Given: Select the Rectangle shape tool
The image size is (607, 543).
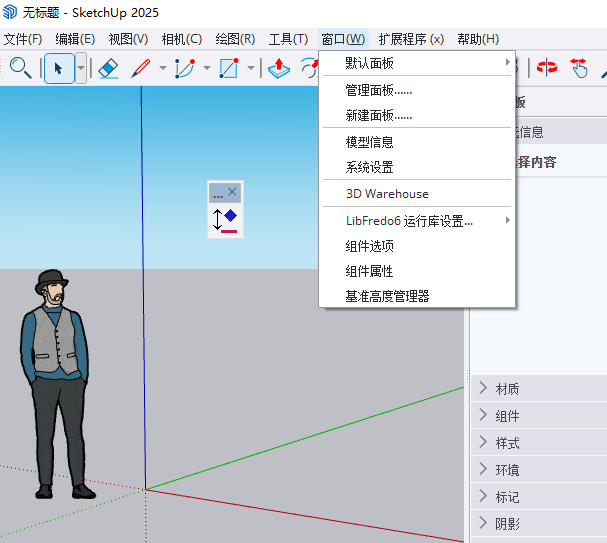Looking at the screenshot, I should (229, 68).
